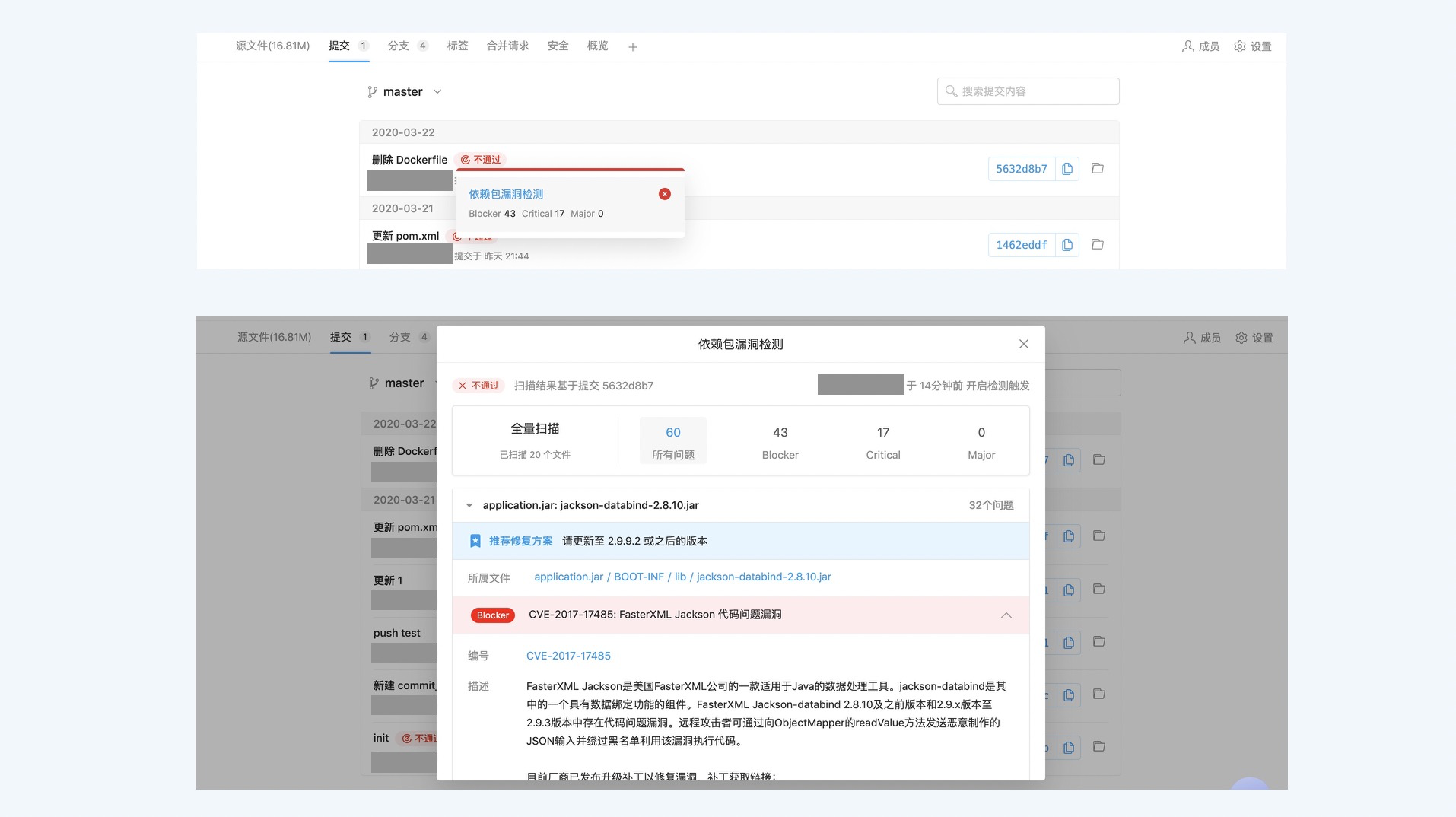Click 5632d8b7 commit hash button

(x=1022, y=169)
